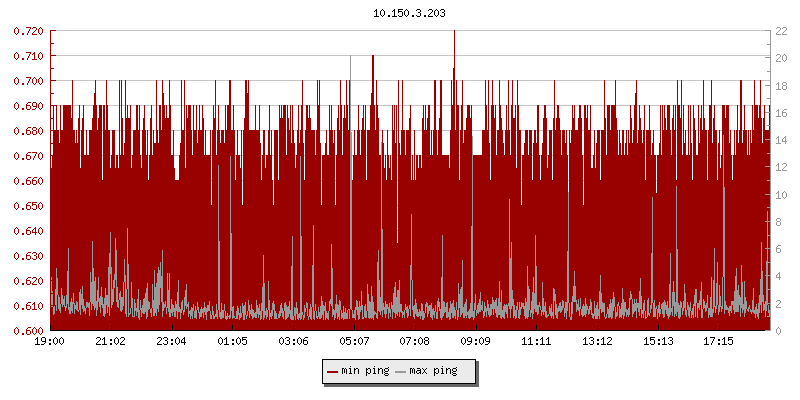The image size is (800, 400).
Task: Select the max ping legend label
Action: [434, 371]
